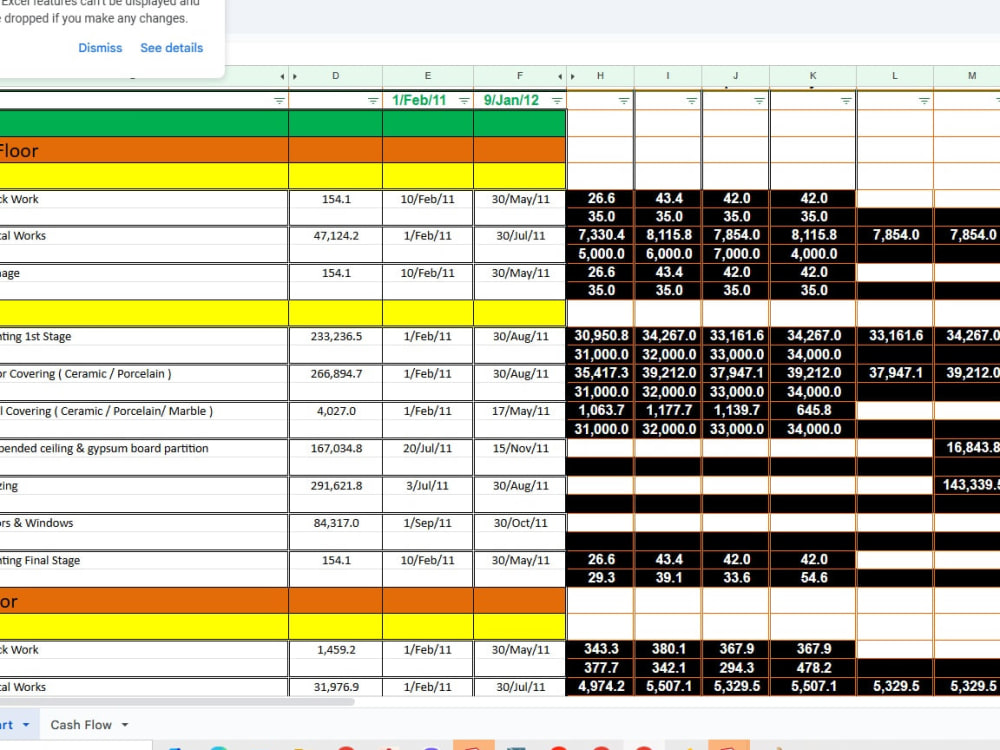Select black cell showing 645.8
The width and height of the screenshot is (1000, 750).
coord(813,410)
